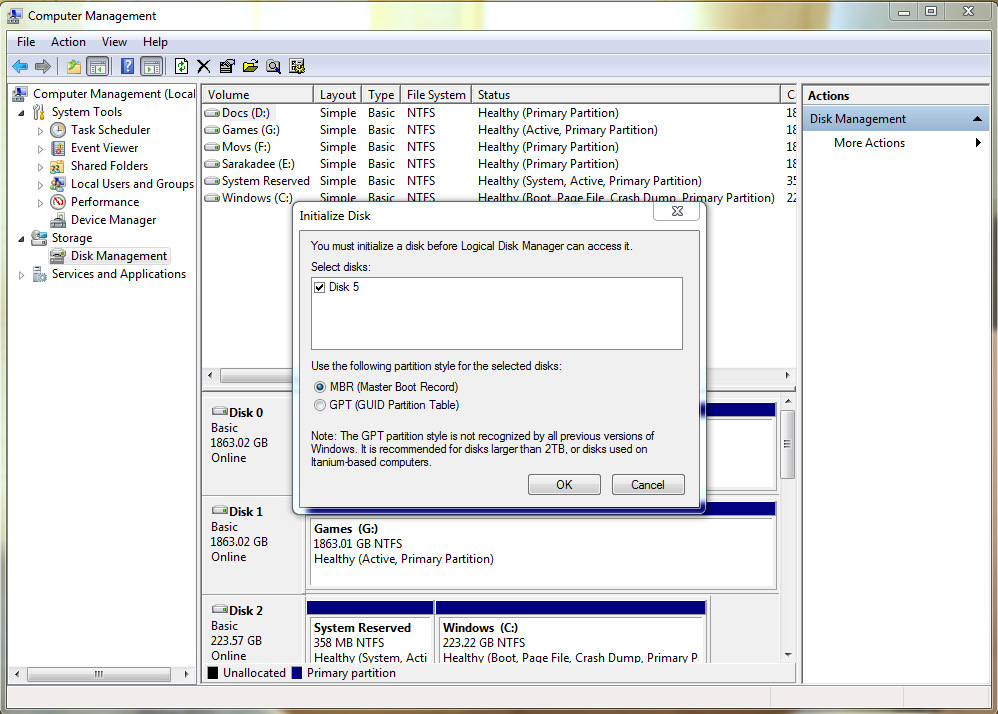998x714 pixels.
Task: Sort by the Status column header
Action: [x=626, y=94]
